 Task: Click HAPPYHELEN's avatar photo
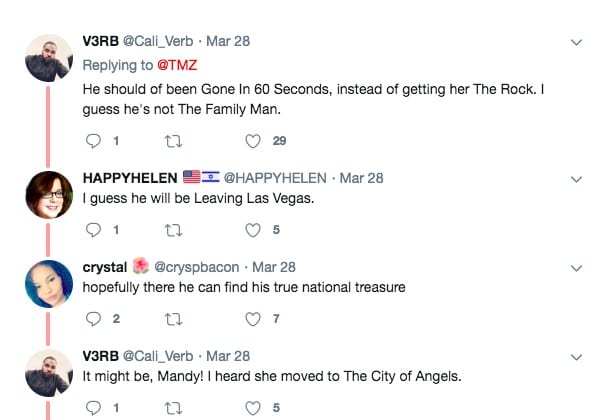point(48,192)
